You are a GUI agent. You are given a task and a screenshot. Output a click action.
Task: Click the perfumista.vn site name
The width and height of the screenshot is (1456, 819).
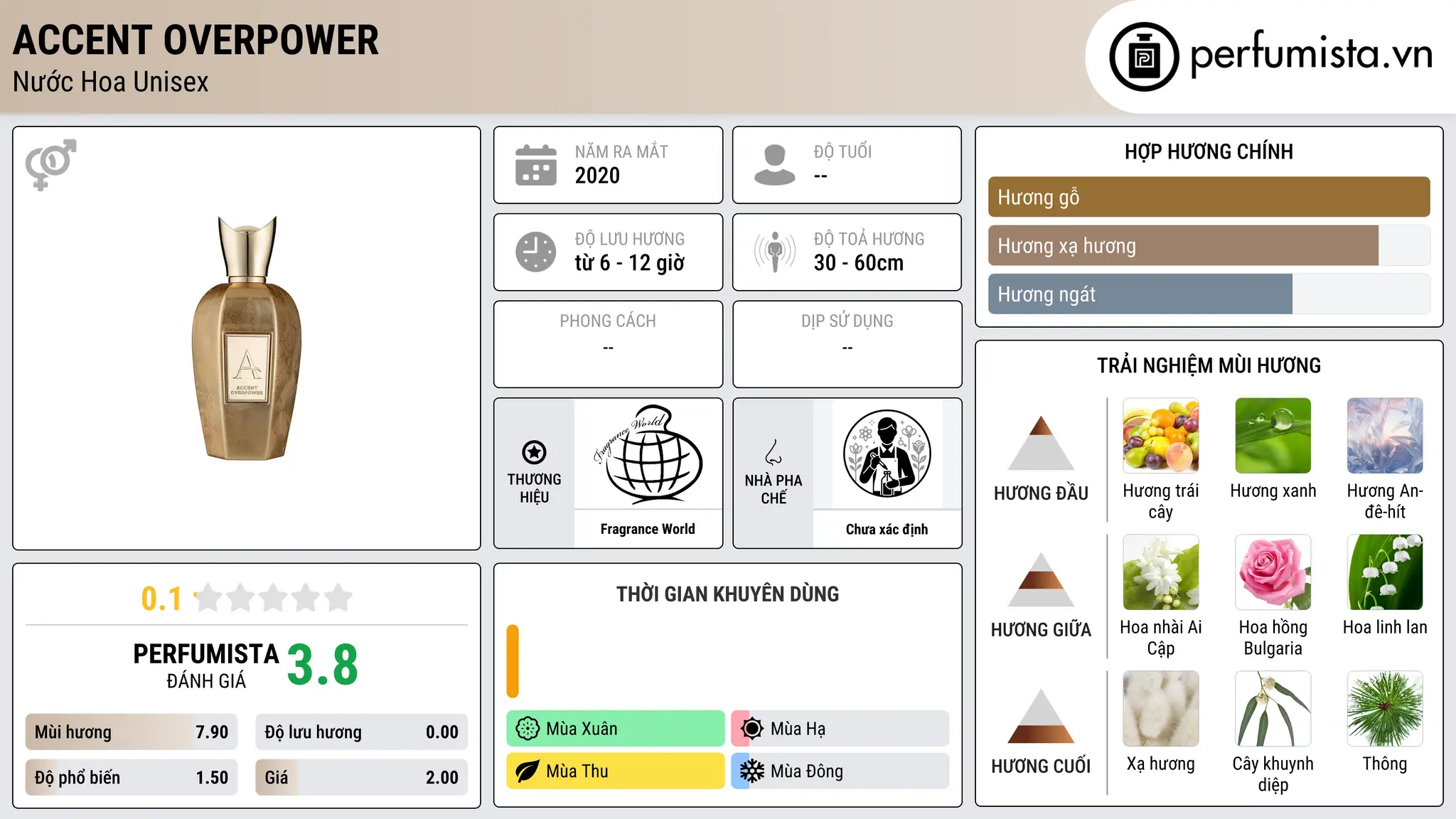click(x=1312, y=54)
